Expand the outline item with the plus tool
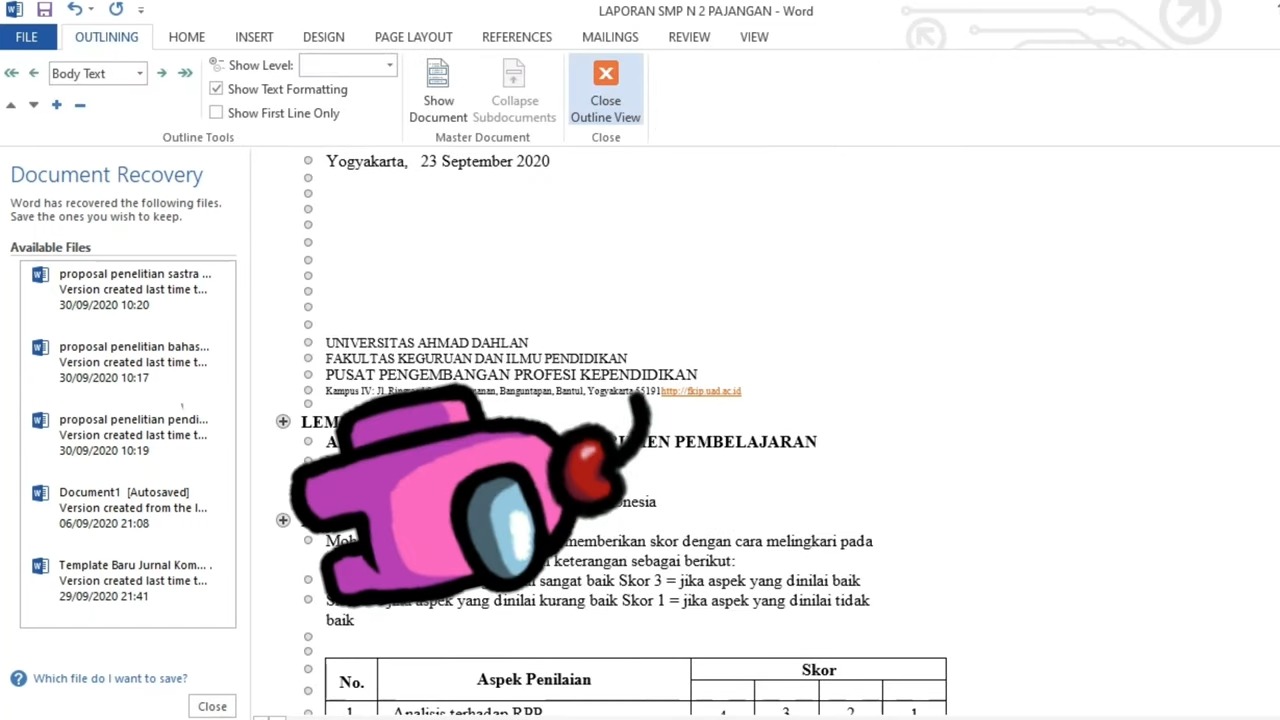The image size is (1280, 720). 57,105
